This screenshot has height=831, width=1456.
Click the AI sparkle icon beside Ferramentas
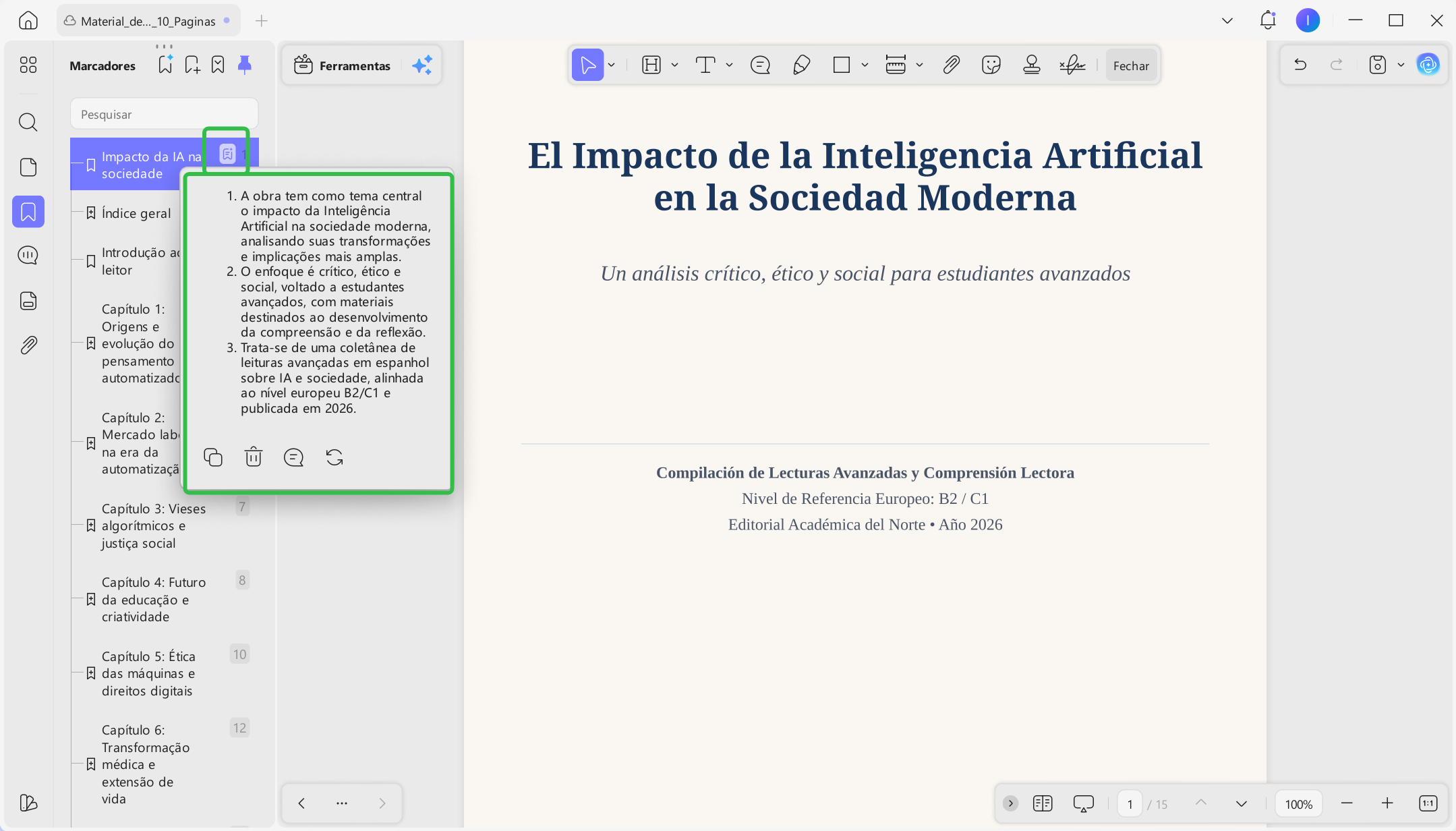click(422, 65)
